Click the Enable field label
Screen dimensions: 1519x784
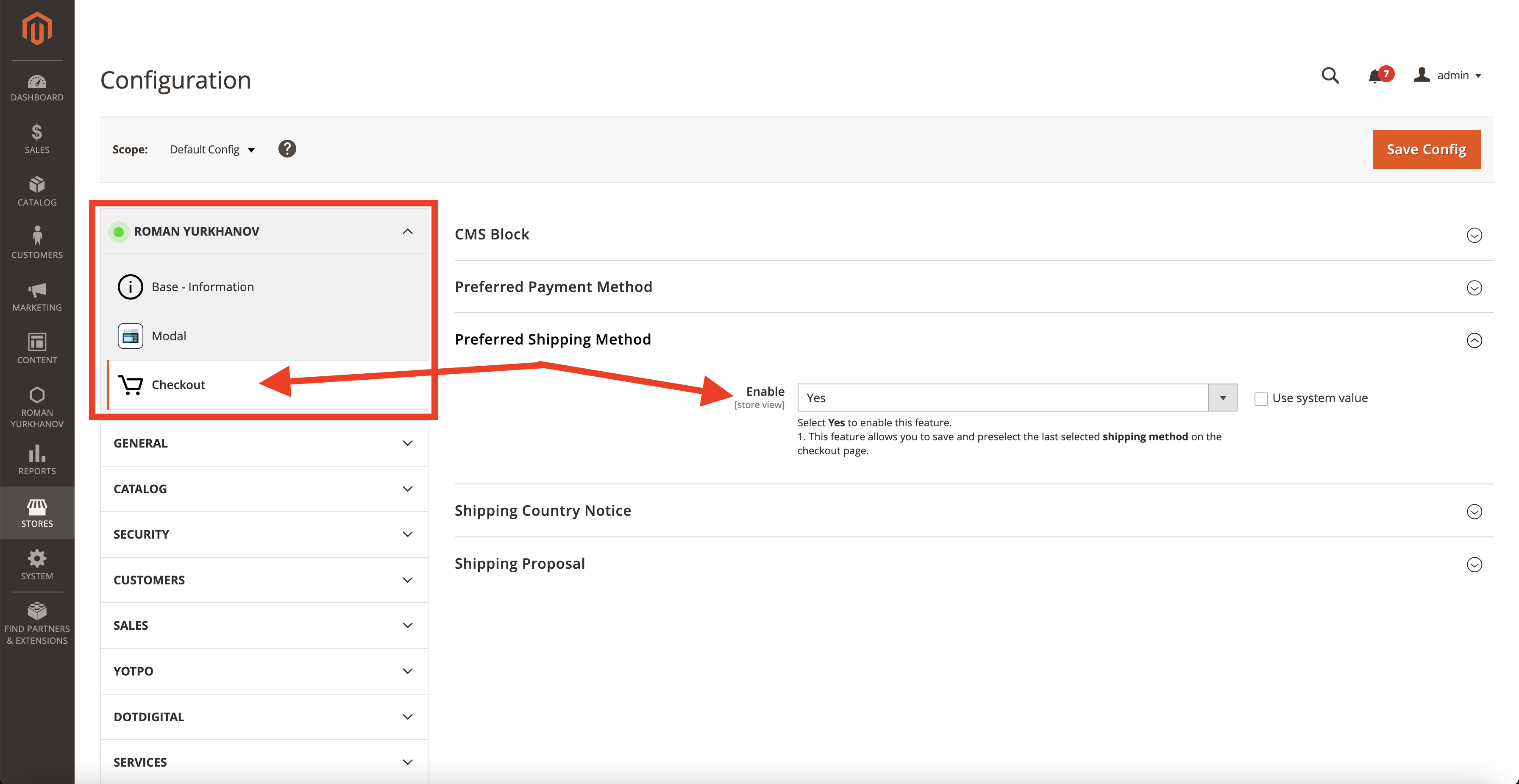[x=765, y=392]
